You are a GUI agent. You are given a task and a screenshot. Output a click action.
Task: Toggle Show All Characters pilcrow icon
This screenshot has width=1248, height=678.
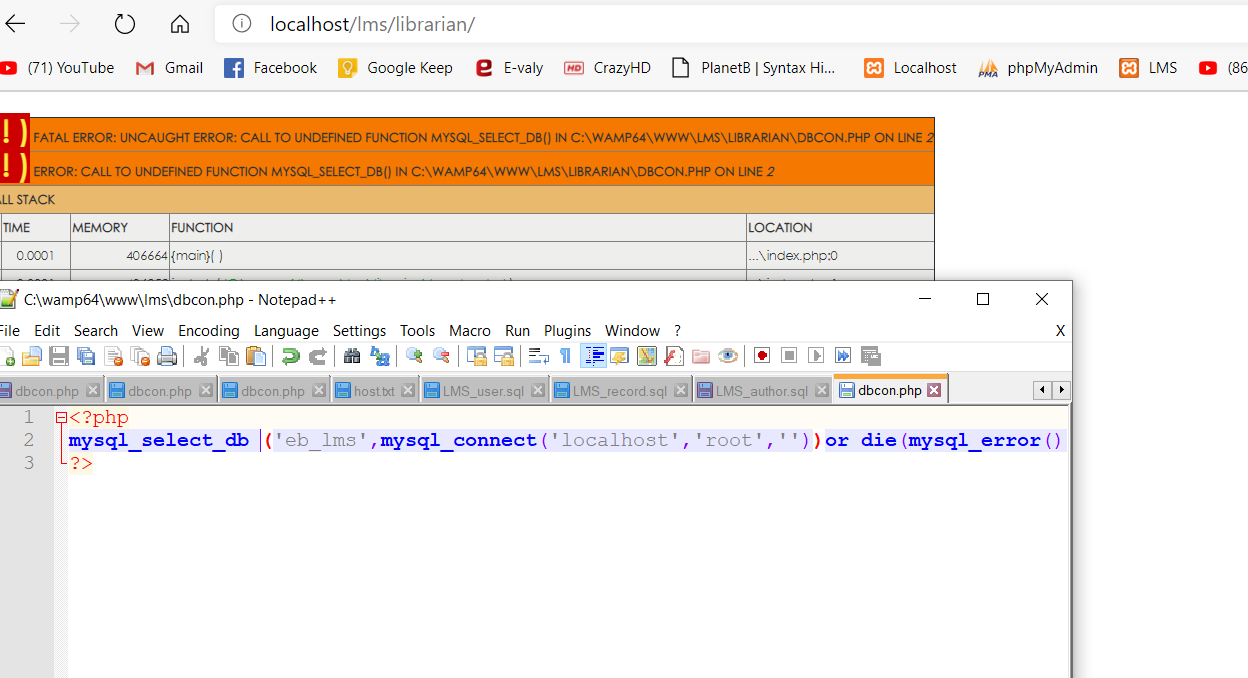pyautogui.click(x=565, y=355)
